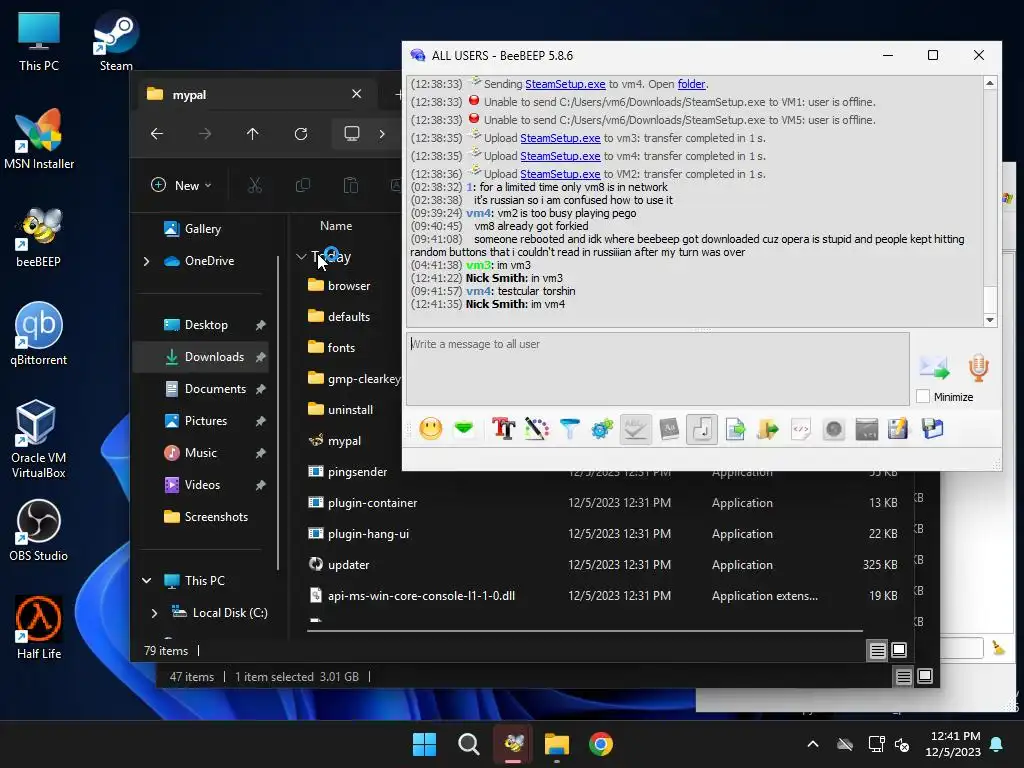Screen dimensions: 1024x768
Task: Open Chrome from the taskbar
Action: coord(601,744)
